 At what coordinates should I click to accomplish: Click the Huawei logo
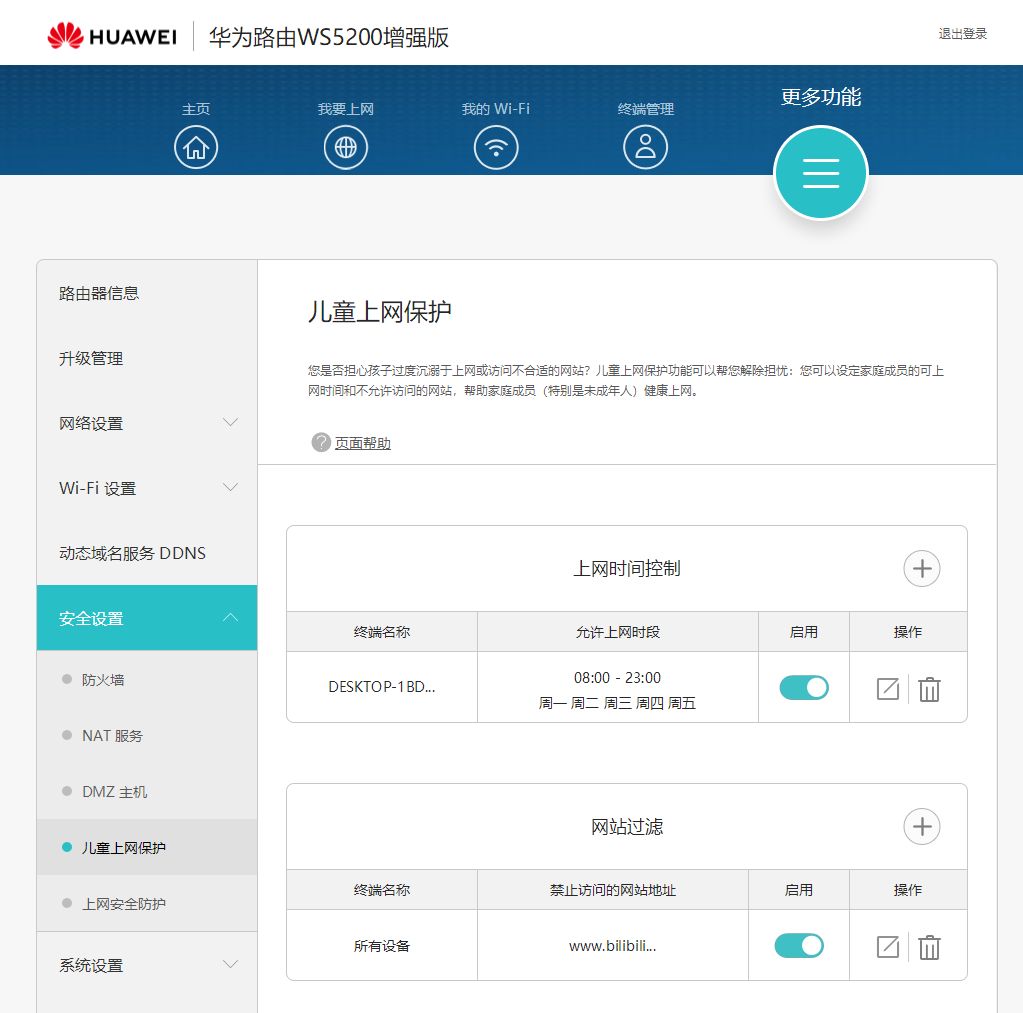coord(112,36)
